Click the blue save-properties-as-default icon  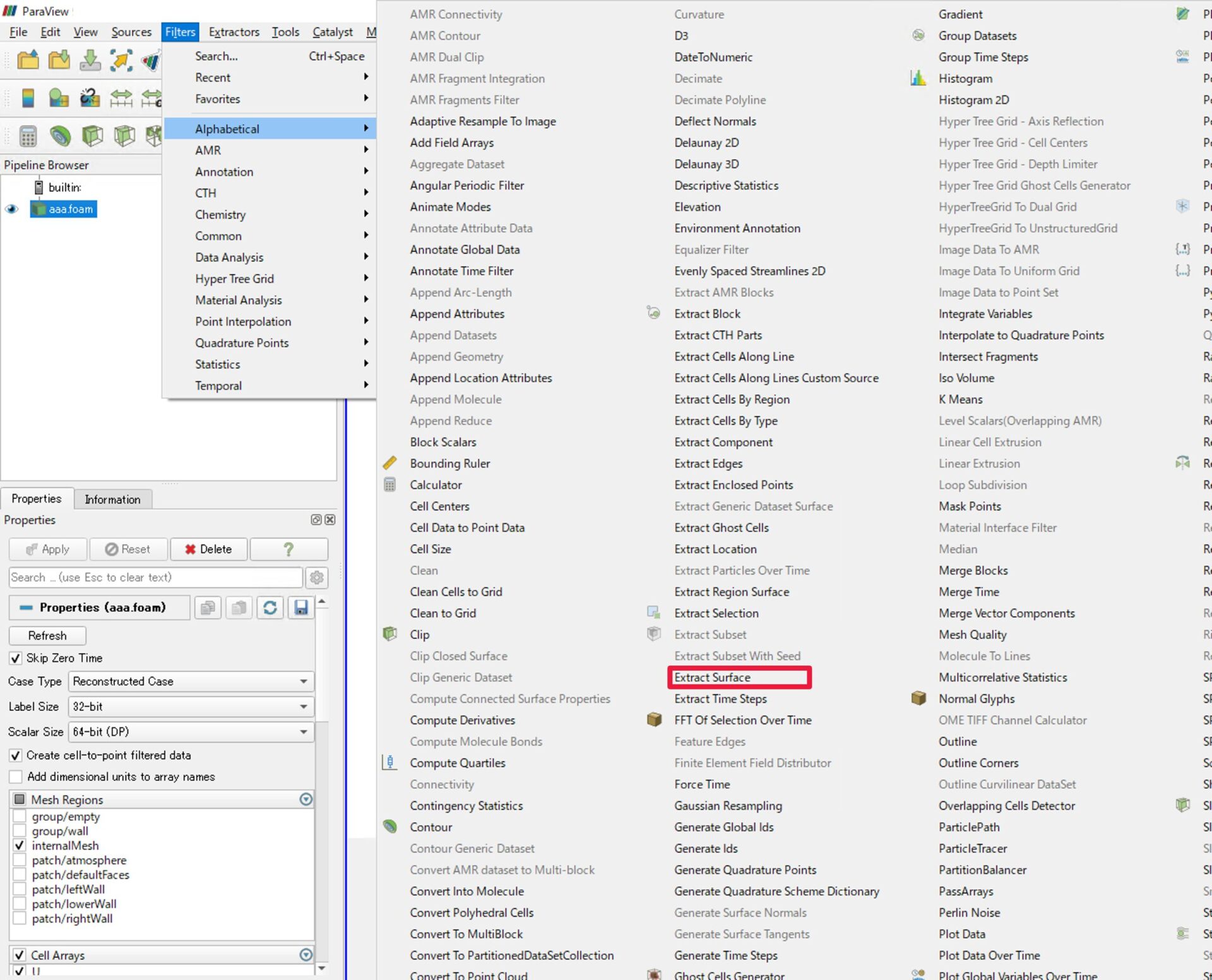coord(301,607)
